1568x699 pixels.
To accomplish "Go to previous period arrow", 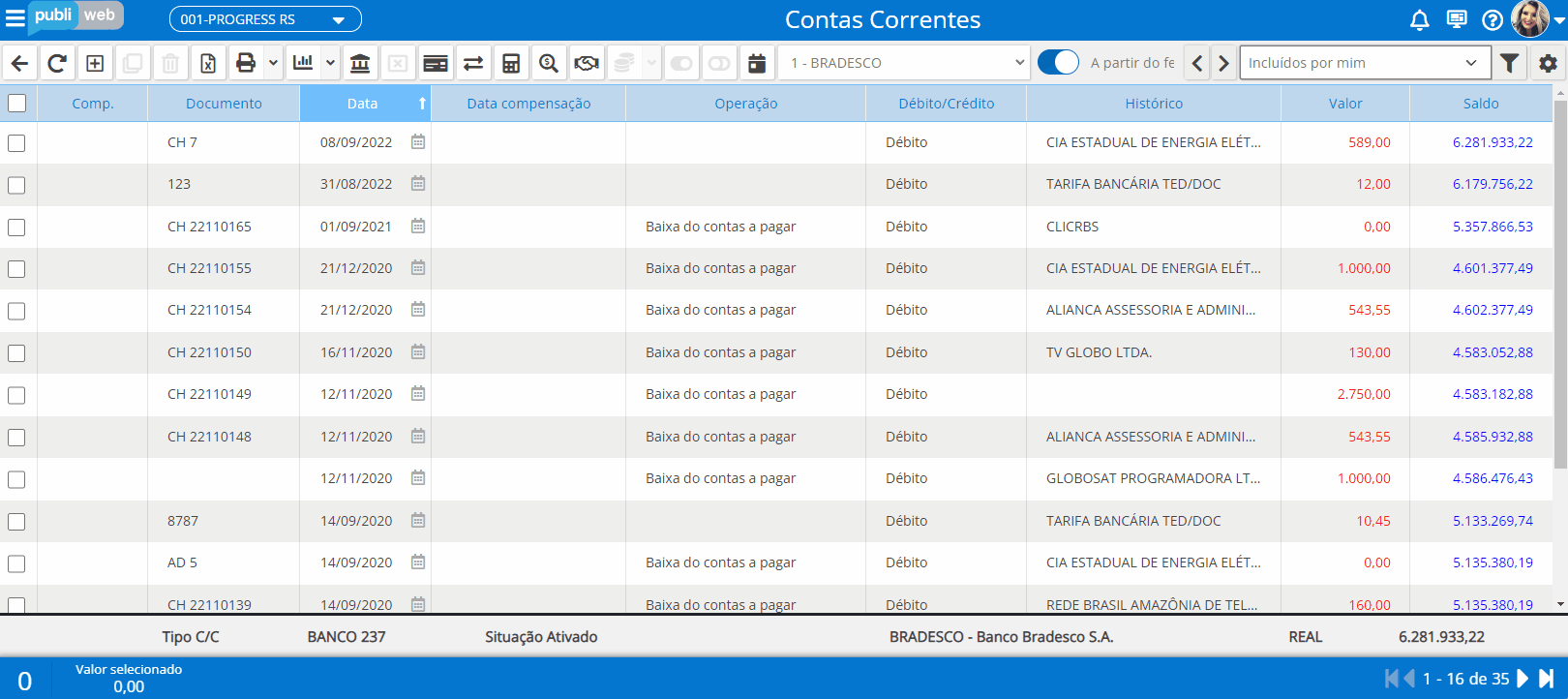I will tap(1197, 63).
